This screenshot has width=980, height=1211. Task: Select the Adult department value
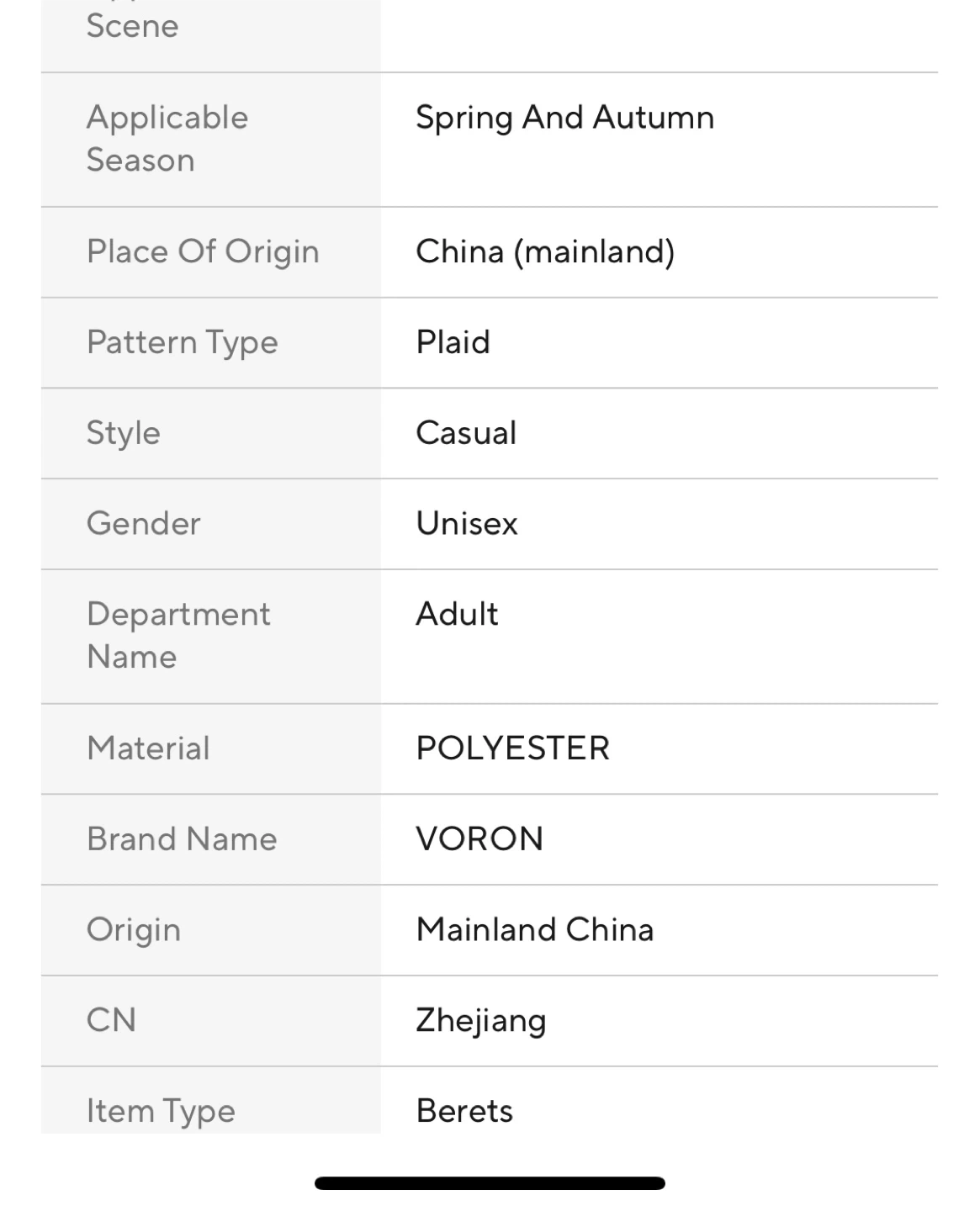pyautogui.click(x=457, y=614)
